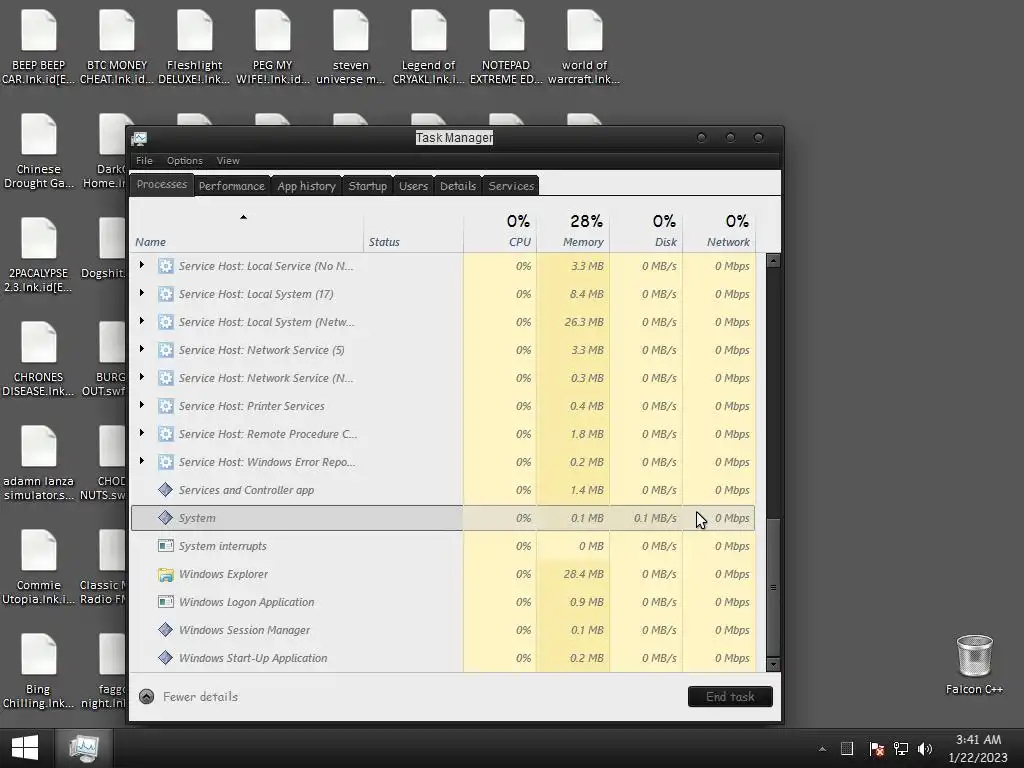The height and width of the screenshot is (768, 1024).
Task: Open the Options menu
Action: pos(185,161)
